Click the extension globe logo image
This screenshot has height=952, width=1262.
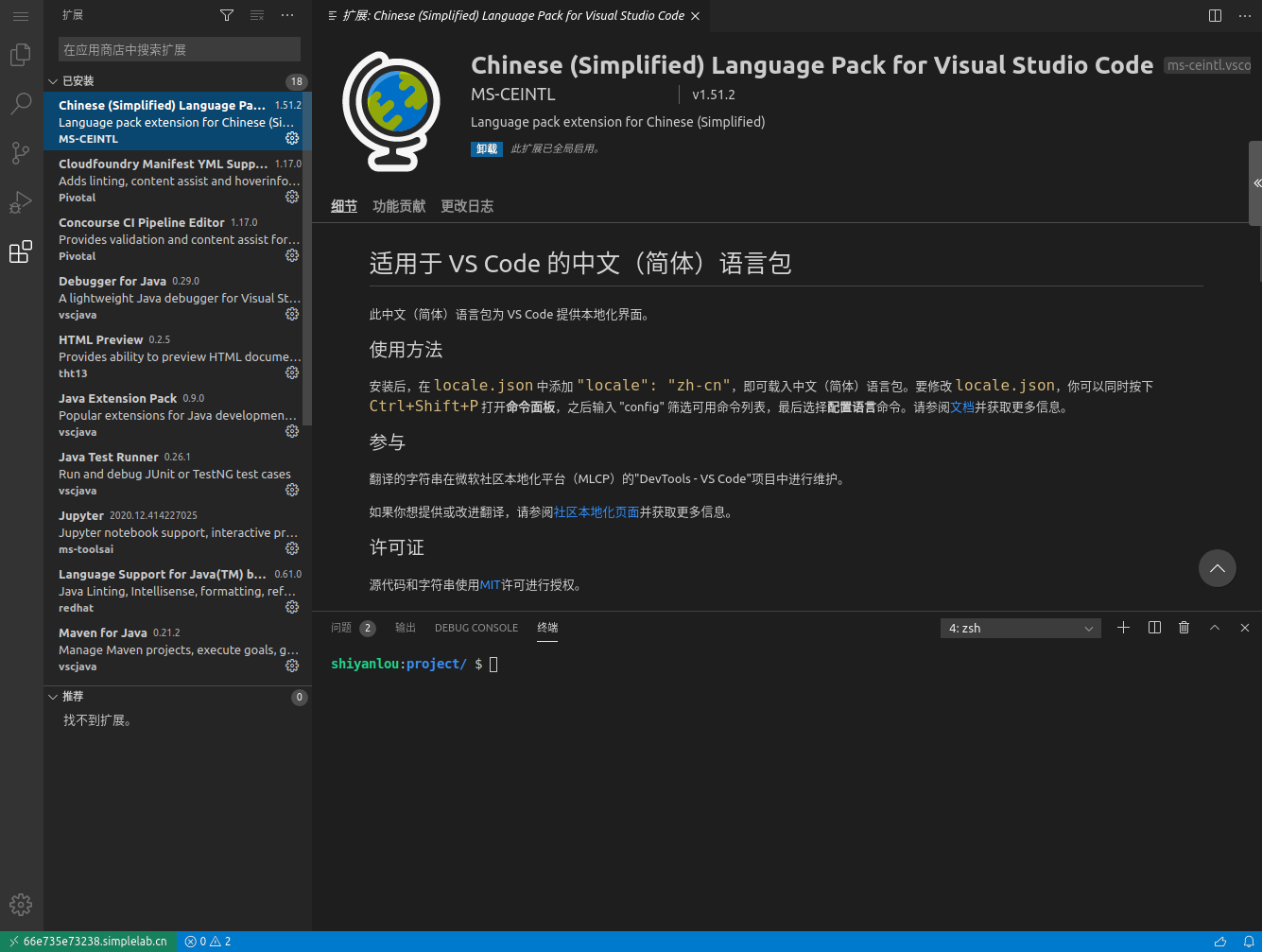(391, 111)
